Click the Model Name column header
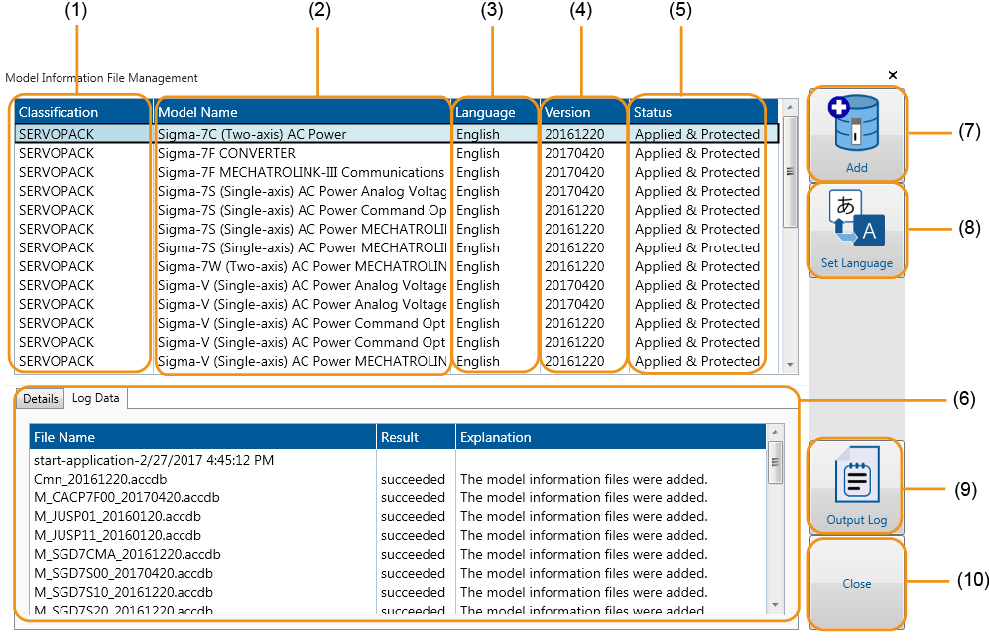Screen dimensions: 989x644 (x=198, y=112)
